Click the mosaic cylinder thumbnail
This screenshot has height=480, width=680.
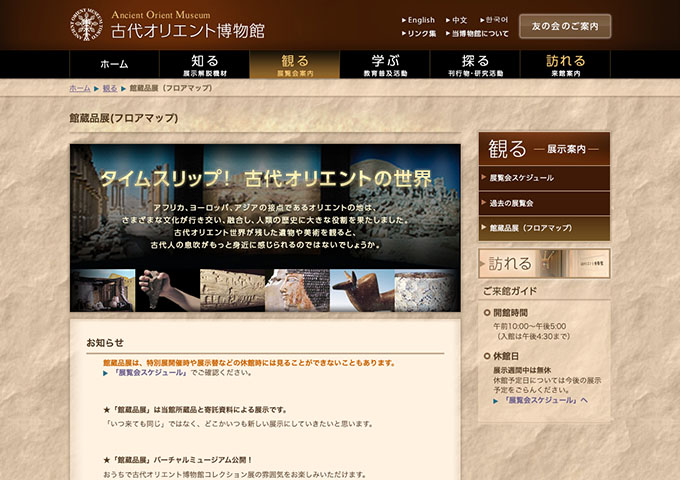click(x=427, y=290)
